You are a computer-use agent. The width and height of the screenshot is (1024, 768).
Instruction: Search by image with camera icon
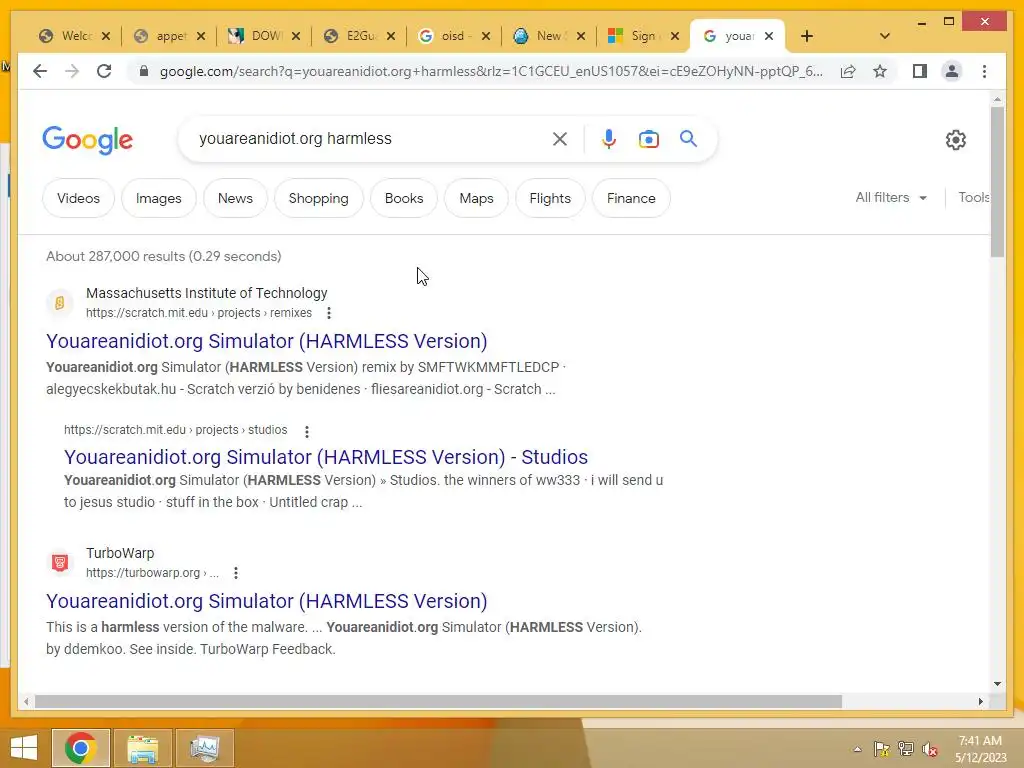[x=648, y=138]
